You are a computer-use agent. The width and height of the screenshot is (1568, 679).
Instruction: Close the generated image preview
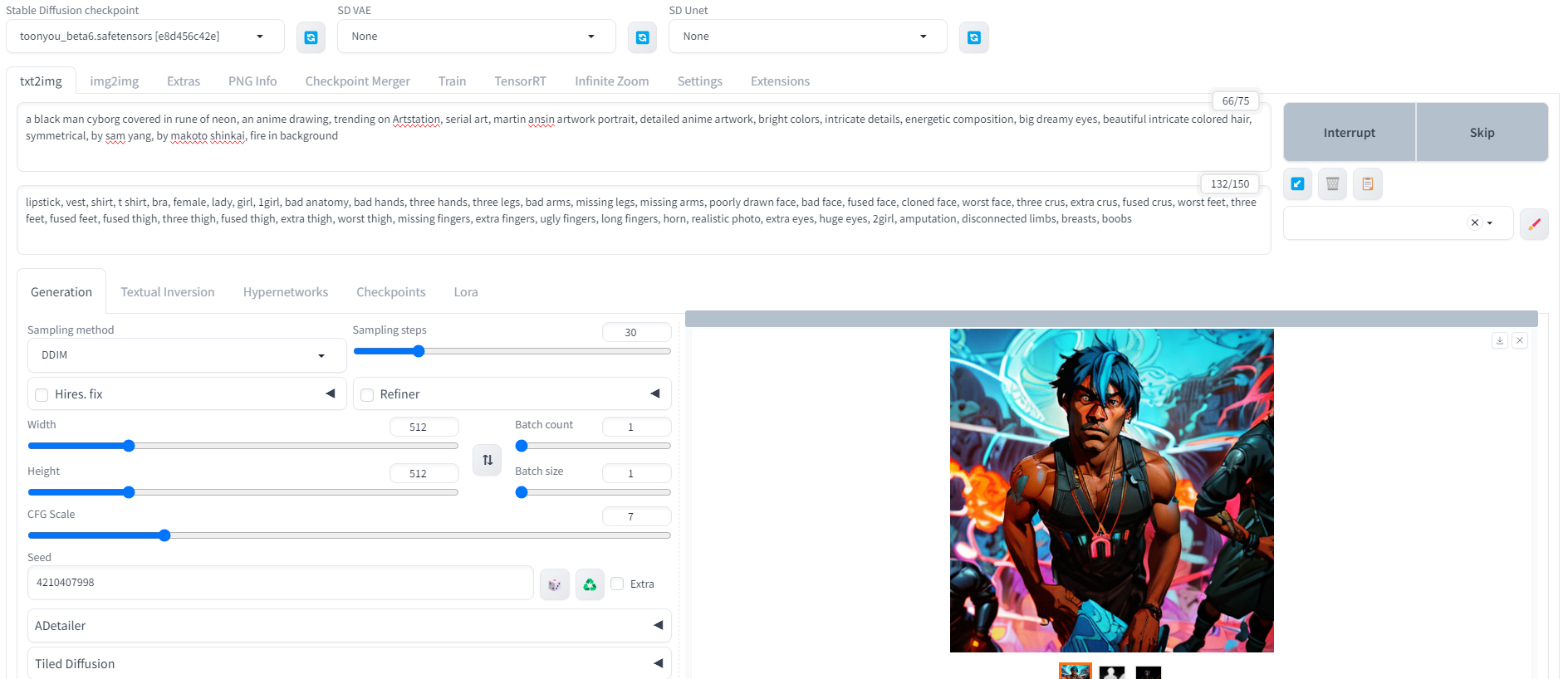pyautogui.click(x=1520, y=340)
